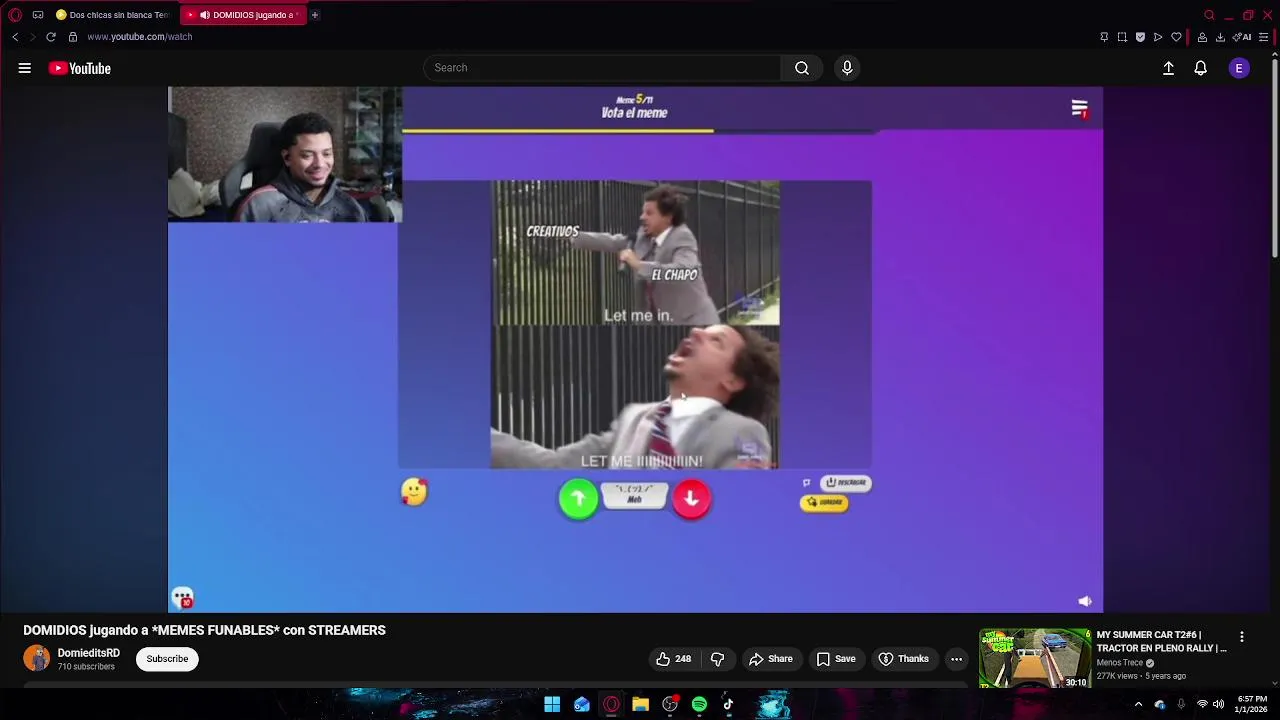
Task: Click the queue list icon in the video
Action: click(x=1079, y=108)
